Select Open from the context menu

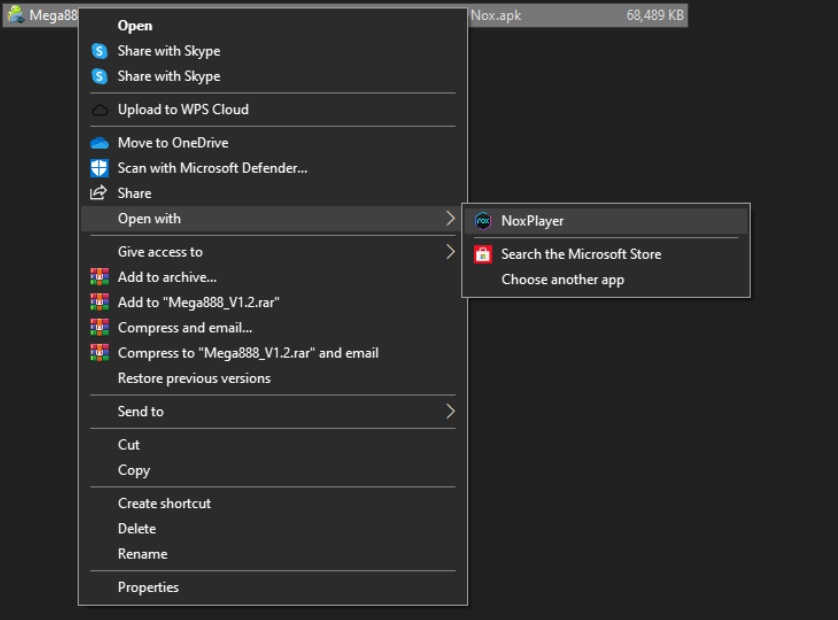pos(135,25)
